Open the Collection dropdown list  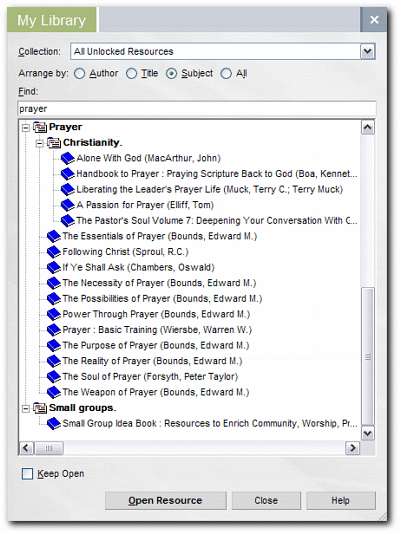[x=367, y=52]
